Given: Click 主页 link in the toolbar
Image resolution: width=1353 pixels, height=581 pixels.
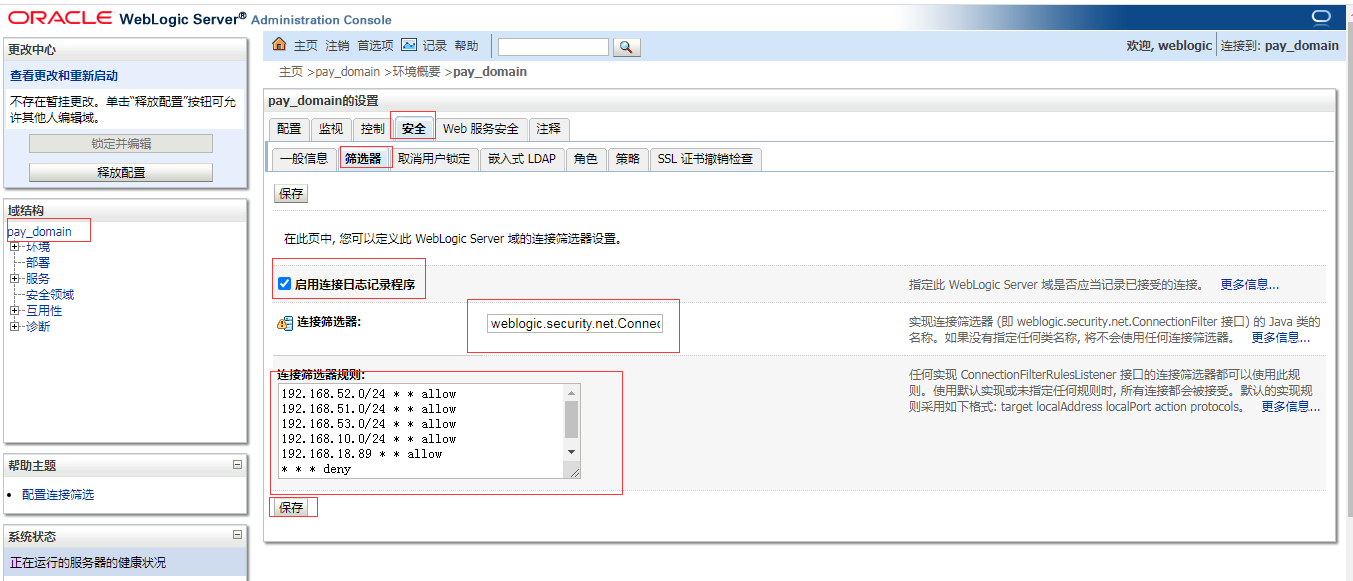Looking at the screenshot, I should (x=306, y=46).
